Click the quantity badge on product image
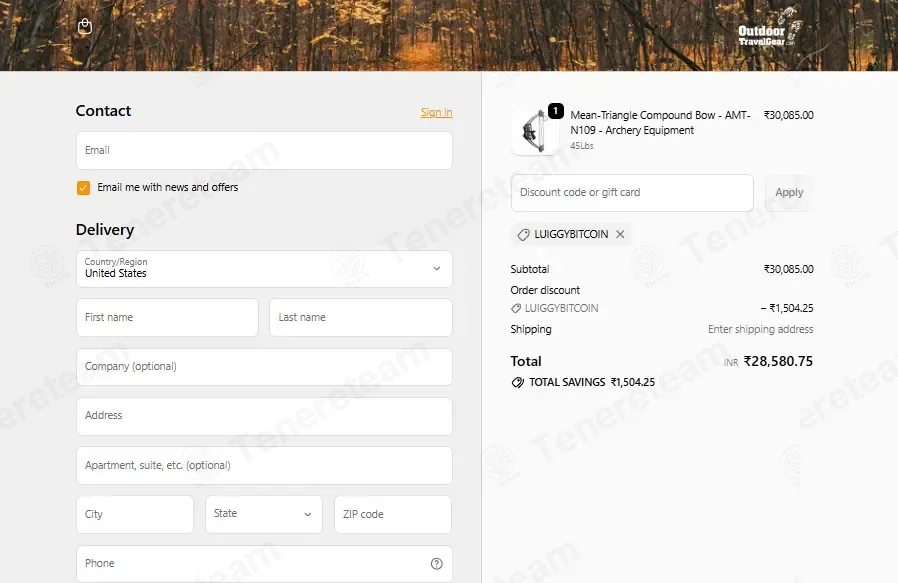Viewport: 898px width, 583px height. tap(556, 111)
